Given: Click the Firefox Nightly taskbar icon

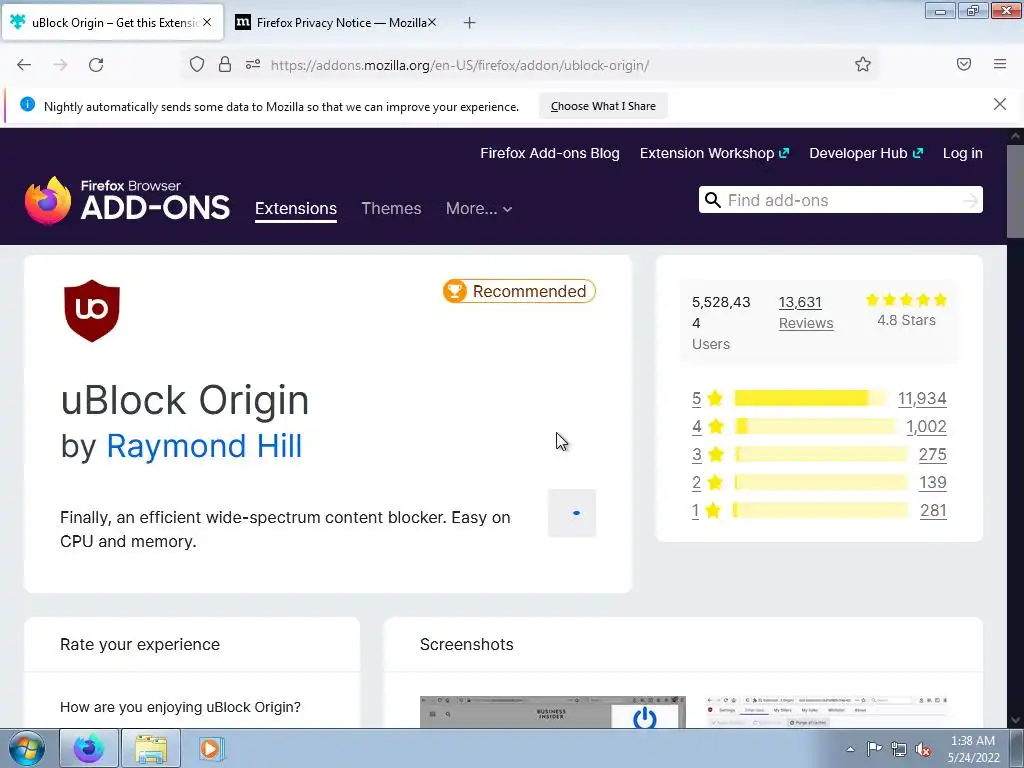Looking at the screenshot, I should click(x=89, y=748).
